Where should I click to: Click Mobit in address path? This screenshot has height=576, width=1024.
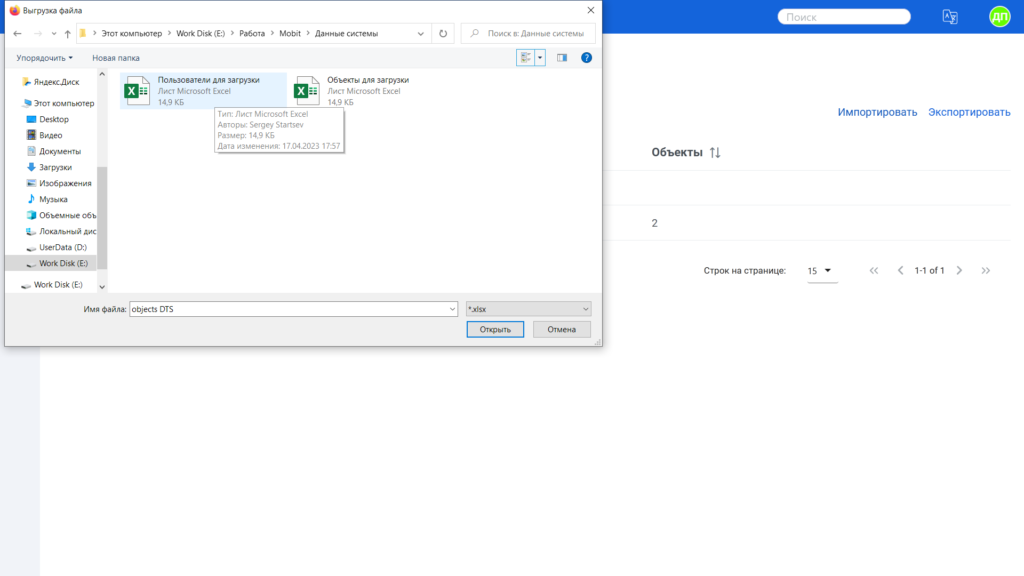pos(290,33)
